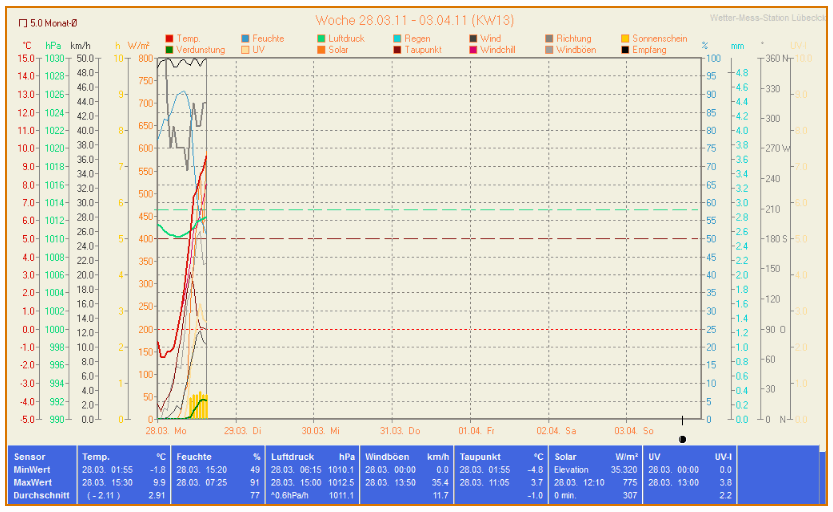Select the Windchill legend entry
Screen dimensions: 833x512
tap(497, 49)
